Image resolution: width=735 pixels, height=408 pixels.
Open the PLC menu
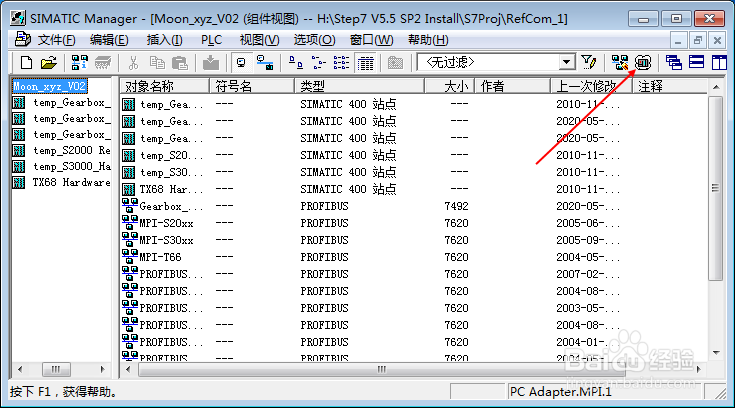[x=211, y=40]
